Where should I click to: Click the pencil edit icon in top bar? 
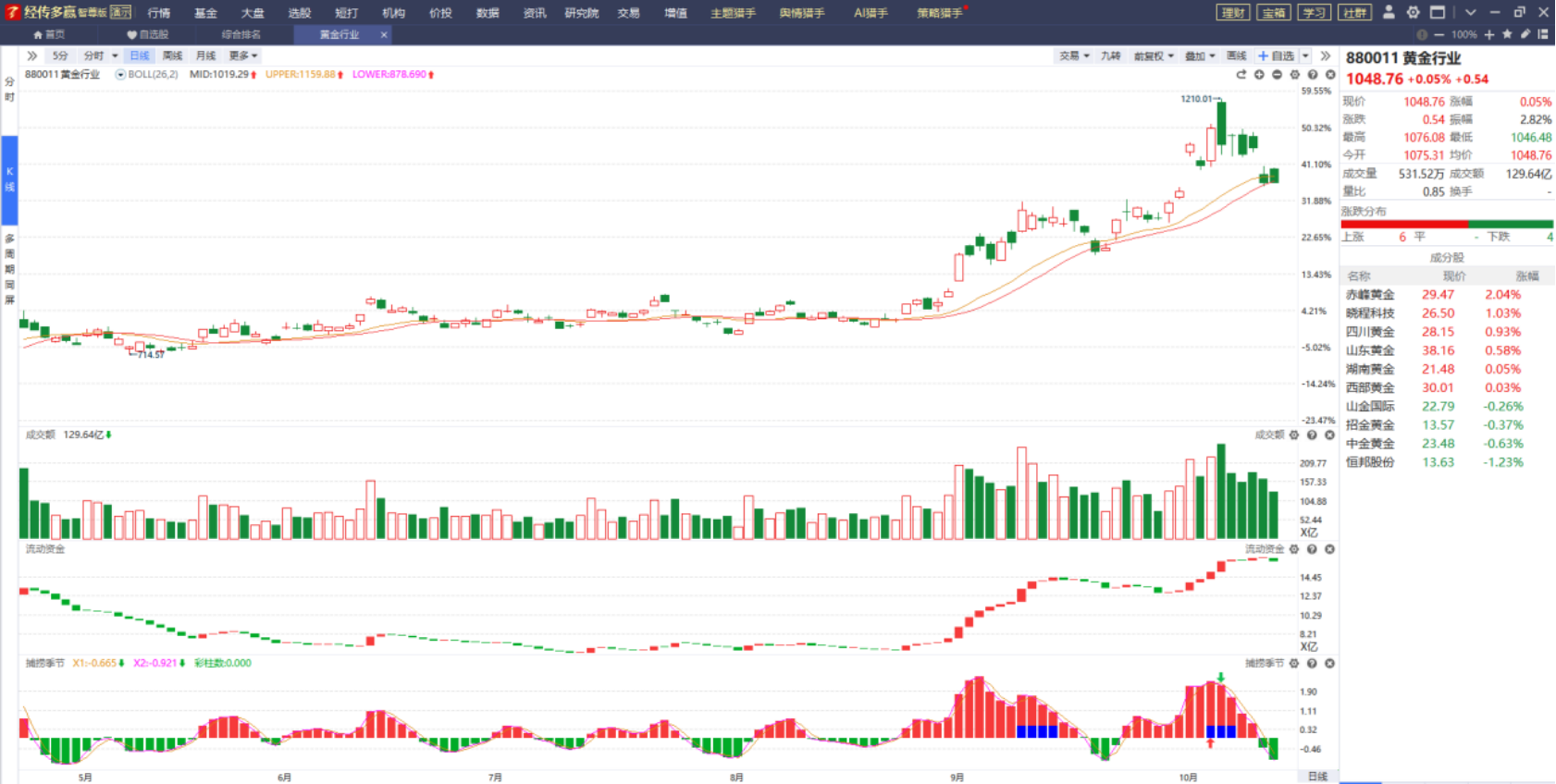1525,34
